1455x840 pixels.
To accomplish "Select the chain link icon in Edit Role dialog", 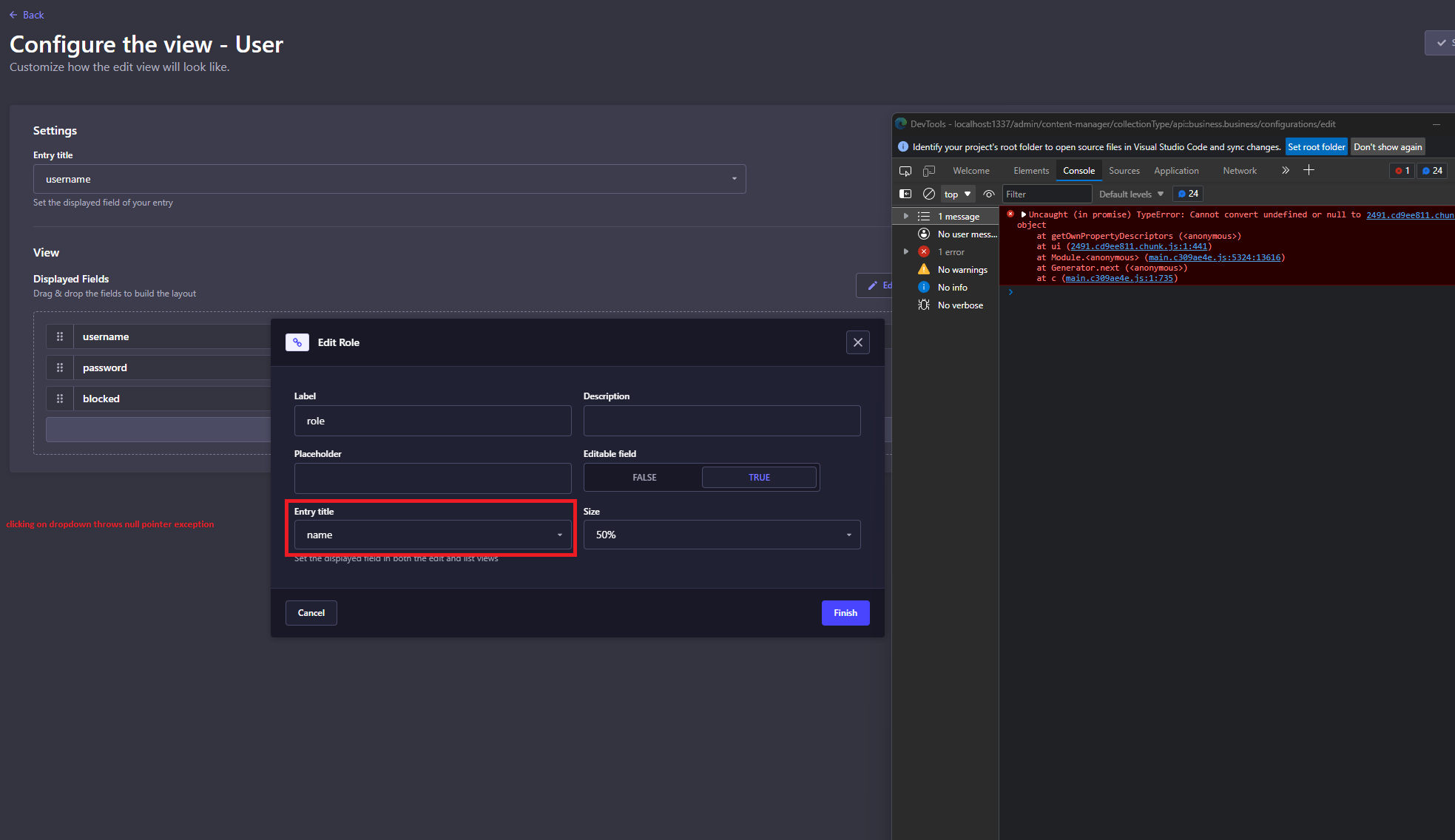I will point(297,342).
